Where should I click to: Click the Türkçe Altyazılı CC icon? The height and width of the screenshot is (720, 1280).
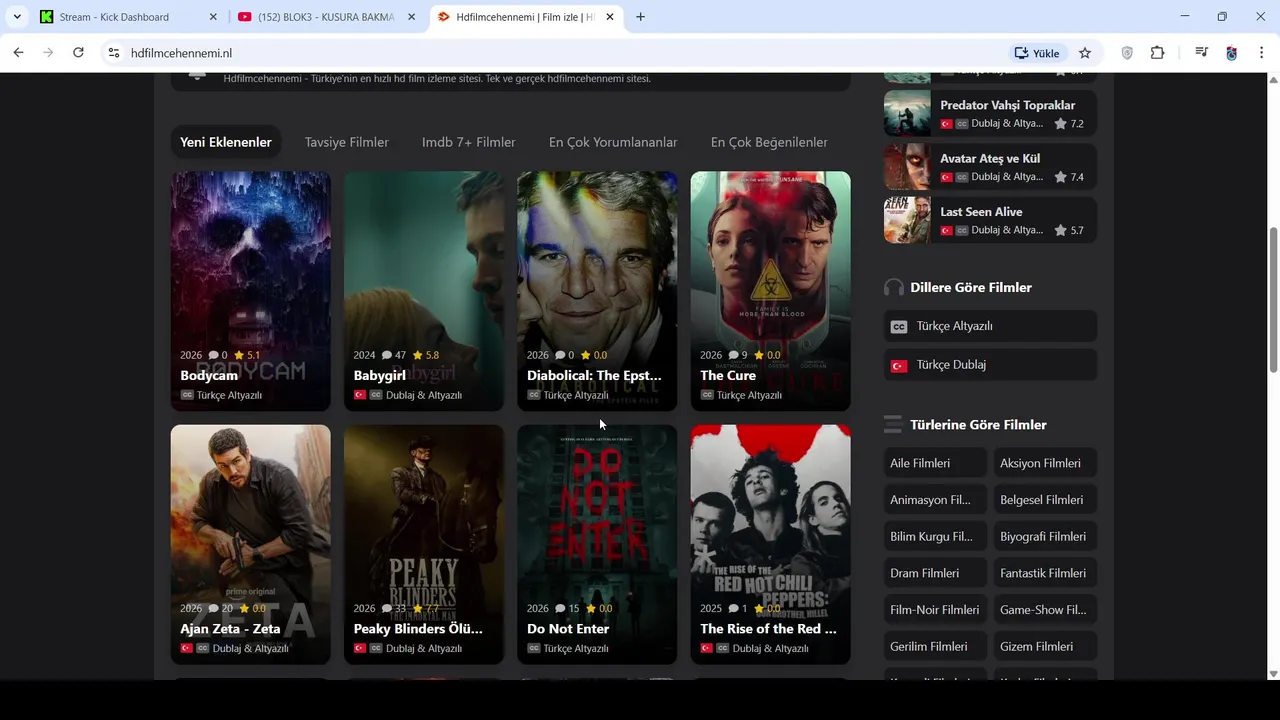point(899,327)
